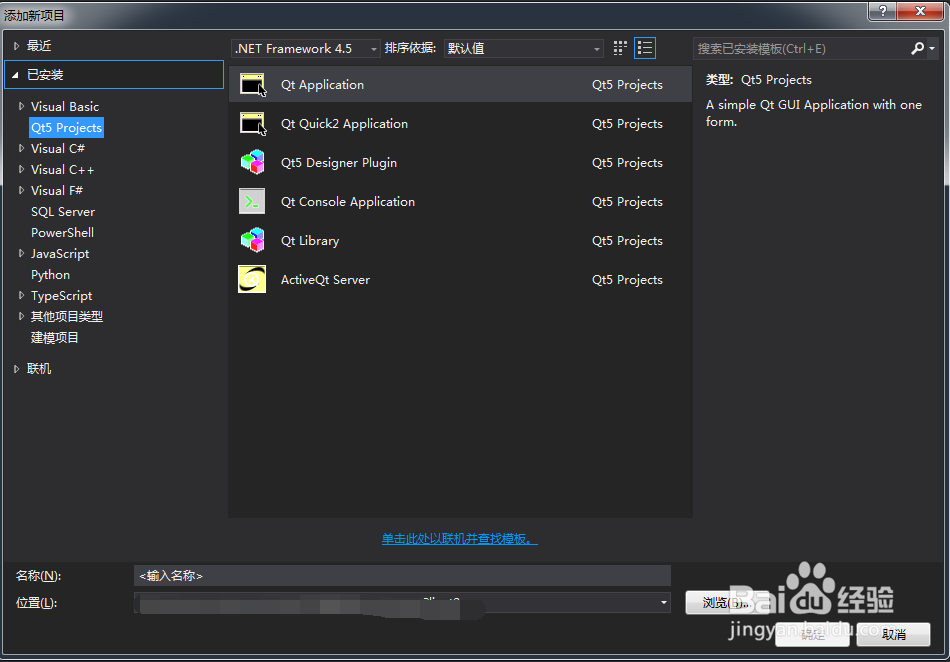This screenshot has height=662, width=950.
Task: Select PowerShell category
Action: 62,233
